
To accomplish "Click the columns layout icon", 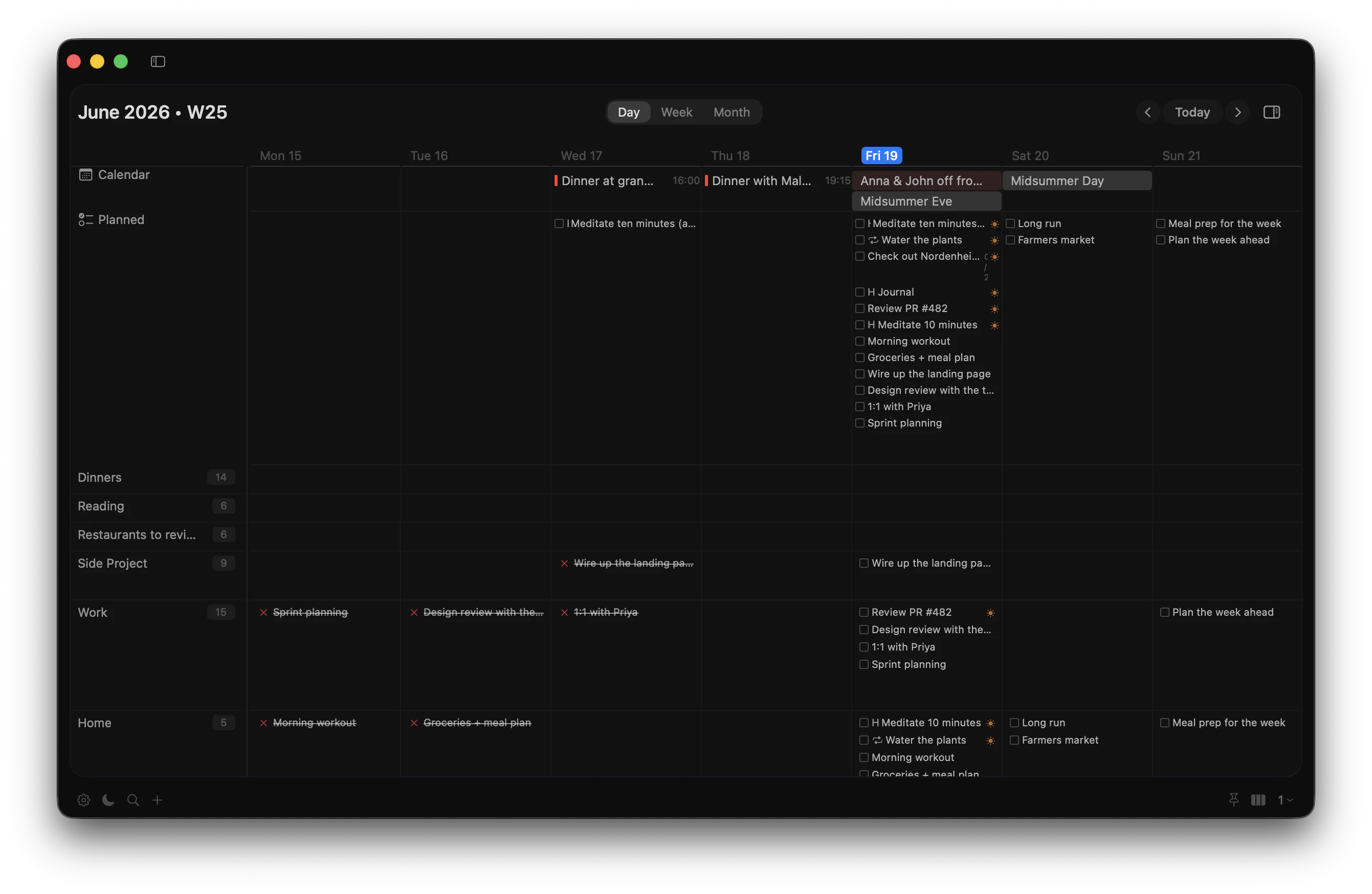I will point(1258,799).
